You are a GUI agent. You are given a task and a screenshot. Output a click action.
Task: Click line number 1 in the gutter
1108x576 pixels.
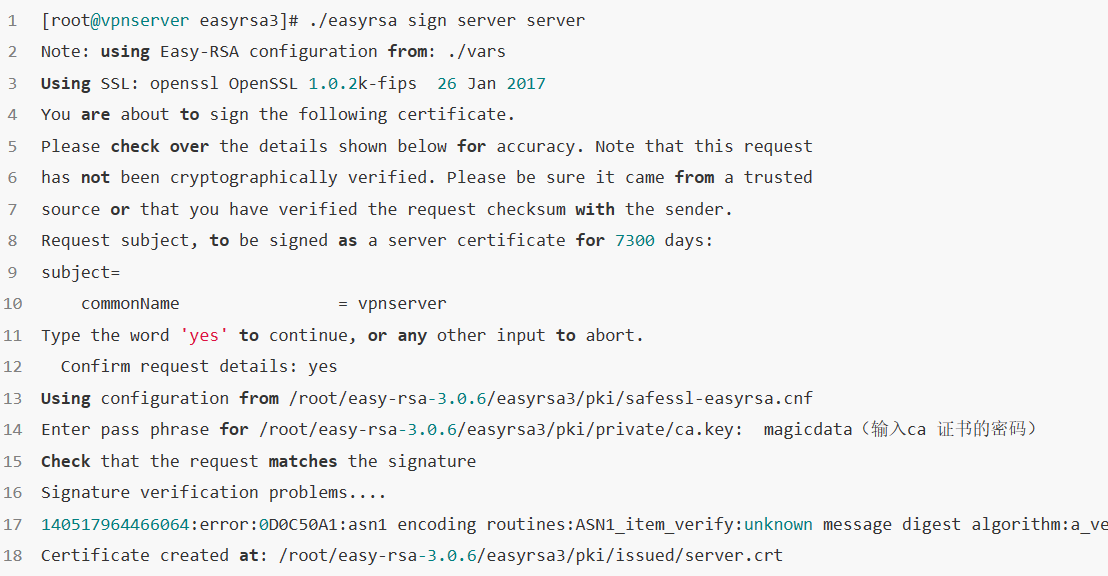click(x=13, y=20)
